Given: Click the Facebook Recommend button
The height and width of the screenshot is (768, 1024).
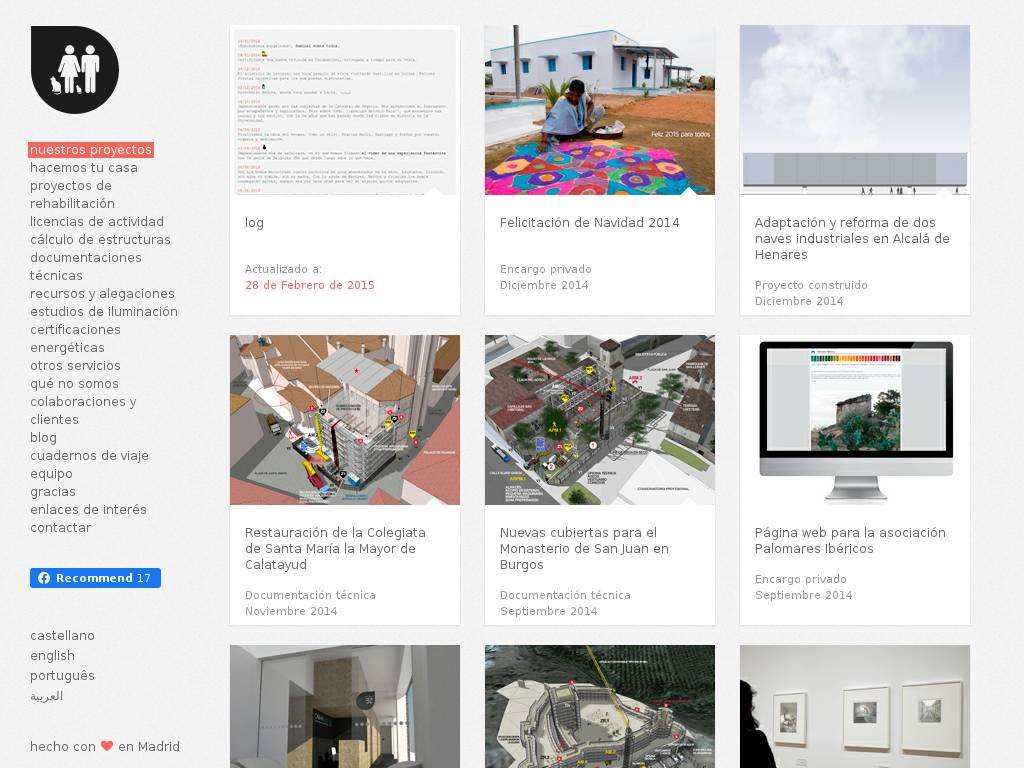Looking at the screenshot, I should coord(95,578).
